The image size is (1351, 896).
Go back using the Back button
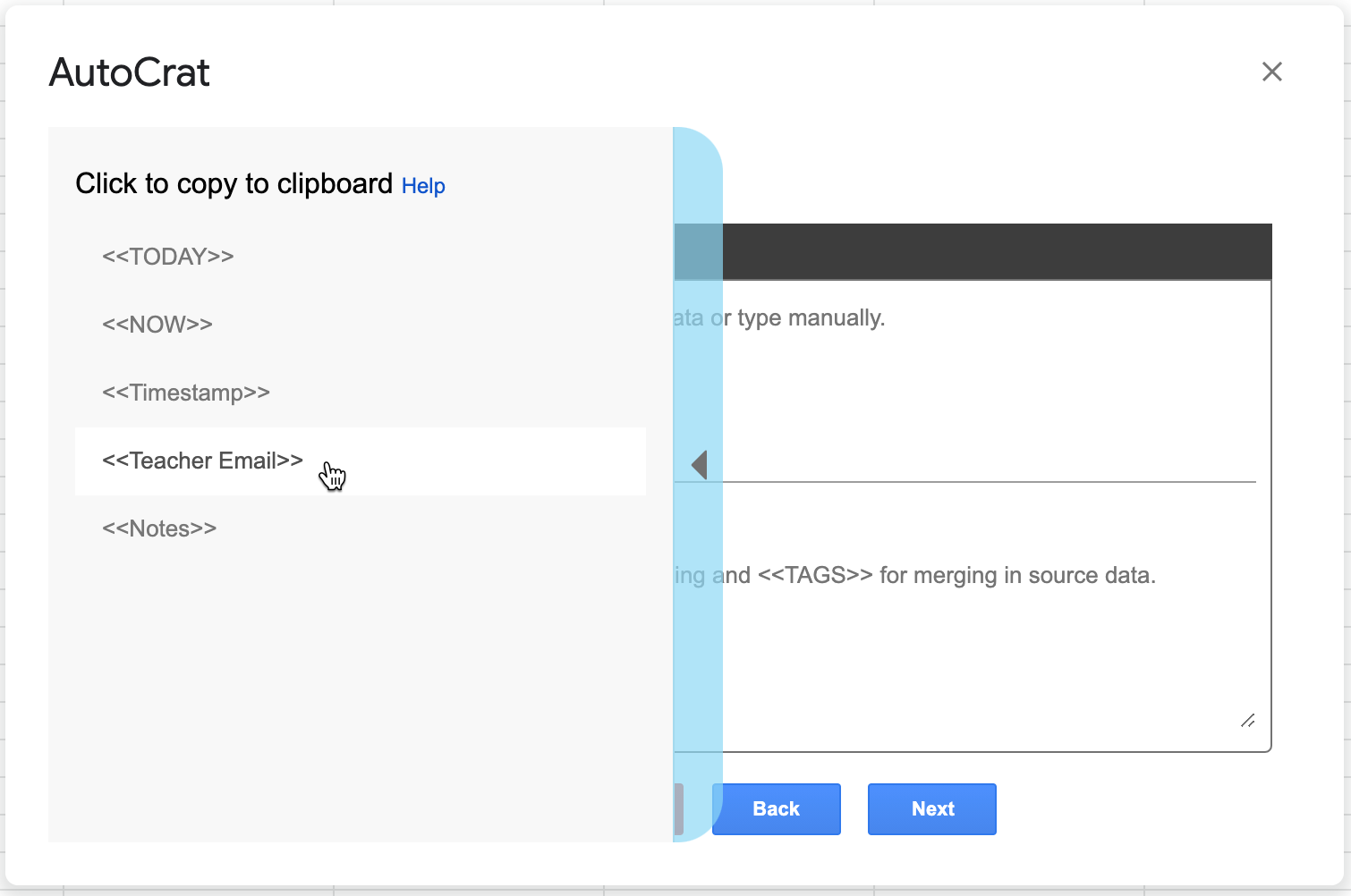point(775,808)
